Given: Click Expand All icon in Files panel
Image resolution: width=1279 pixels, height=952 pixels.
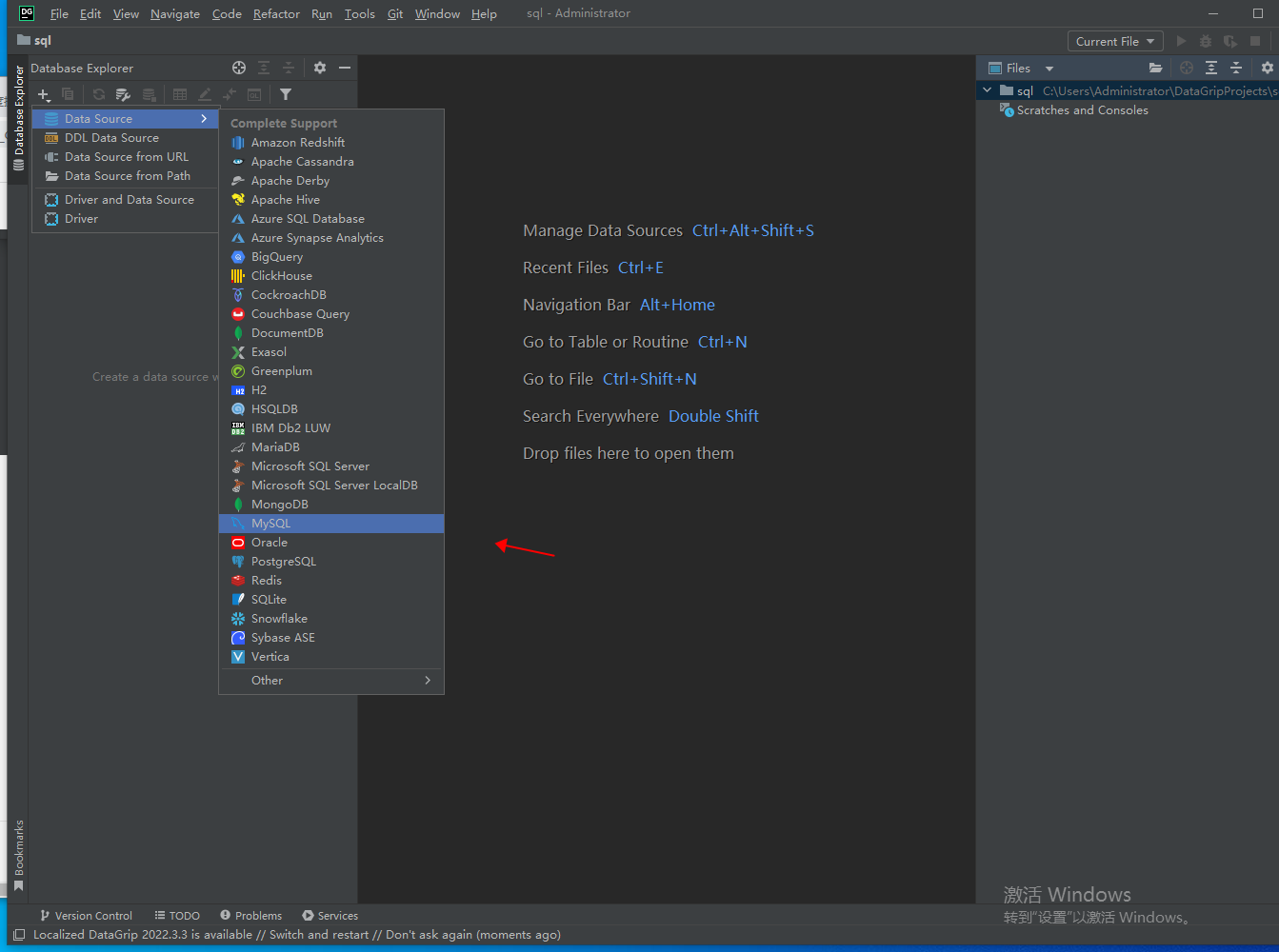Looking at the screenshot, I should point(1211,68).
